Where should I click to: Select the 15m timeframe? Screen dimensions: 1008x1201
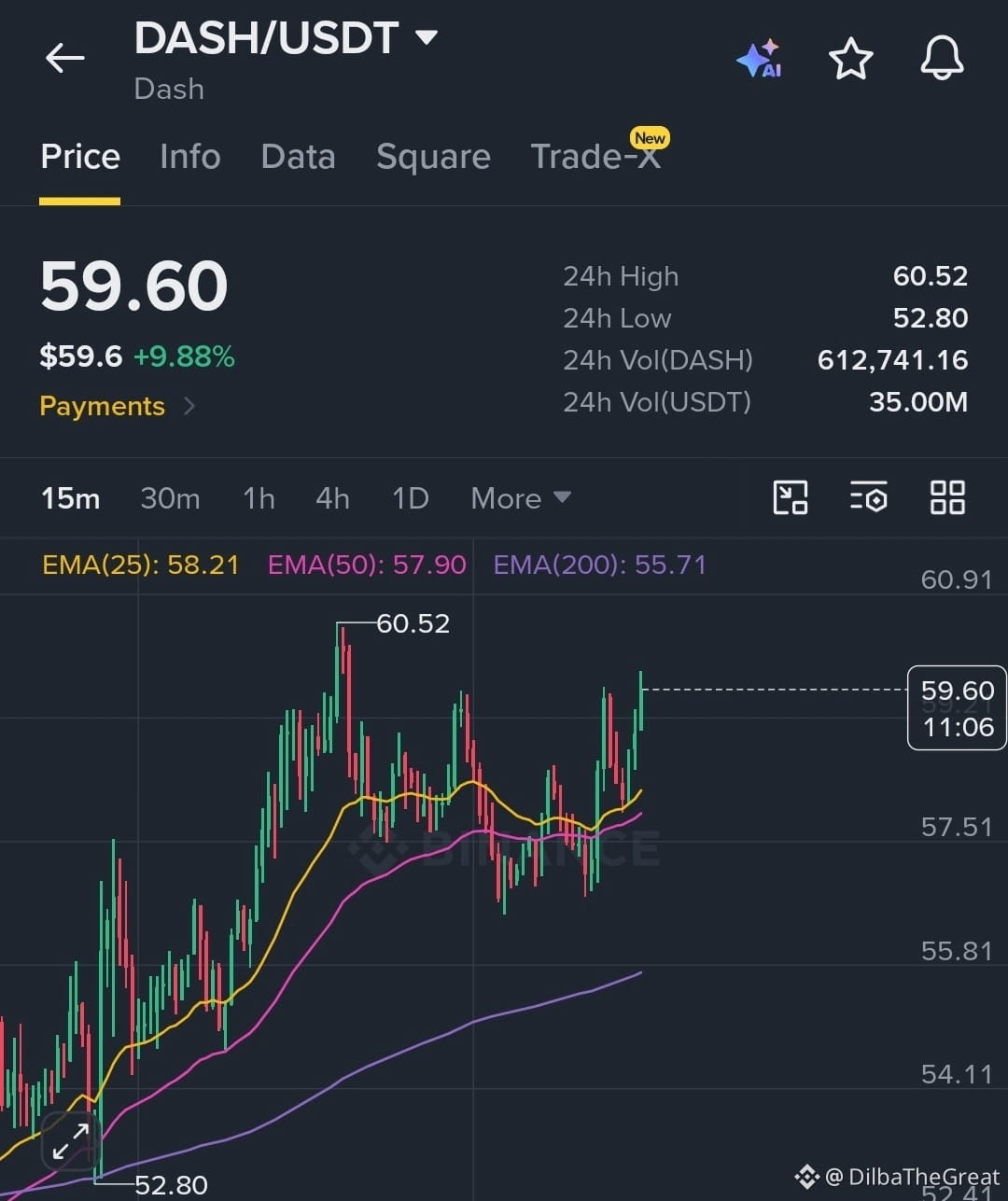70,498
